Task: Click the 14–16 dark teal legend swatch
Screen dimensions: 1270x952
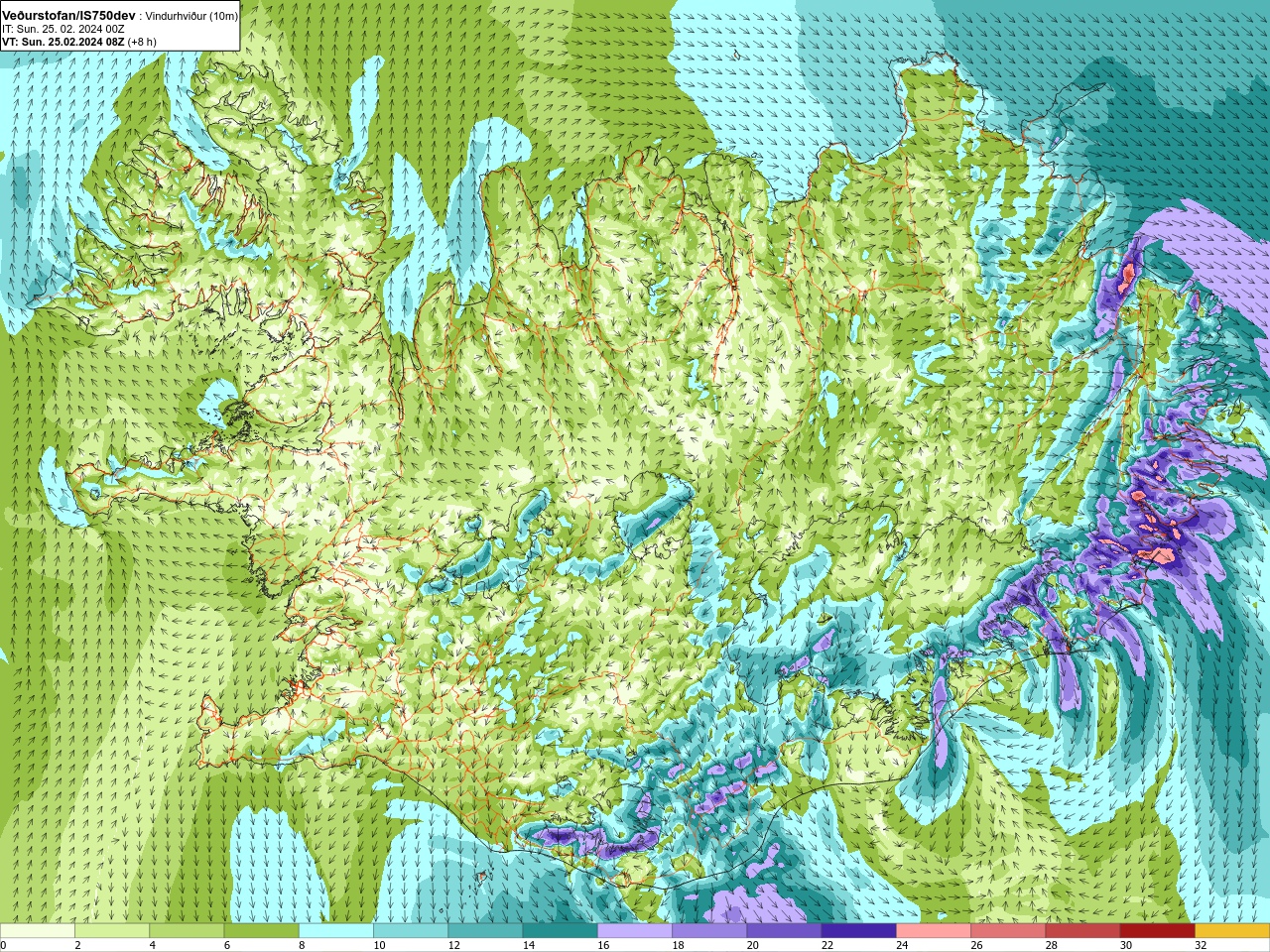Action: 561,931
